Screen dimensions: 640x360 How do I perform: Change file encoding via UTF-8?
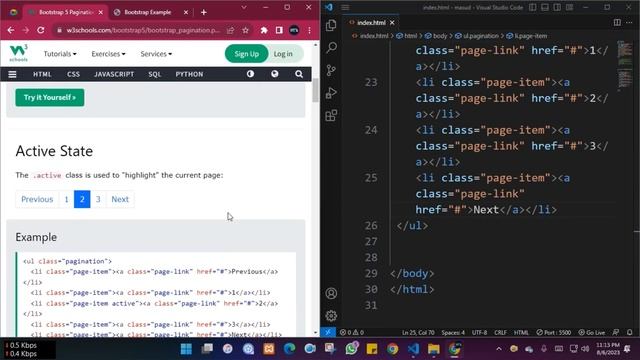click(480, 332)
